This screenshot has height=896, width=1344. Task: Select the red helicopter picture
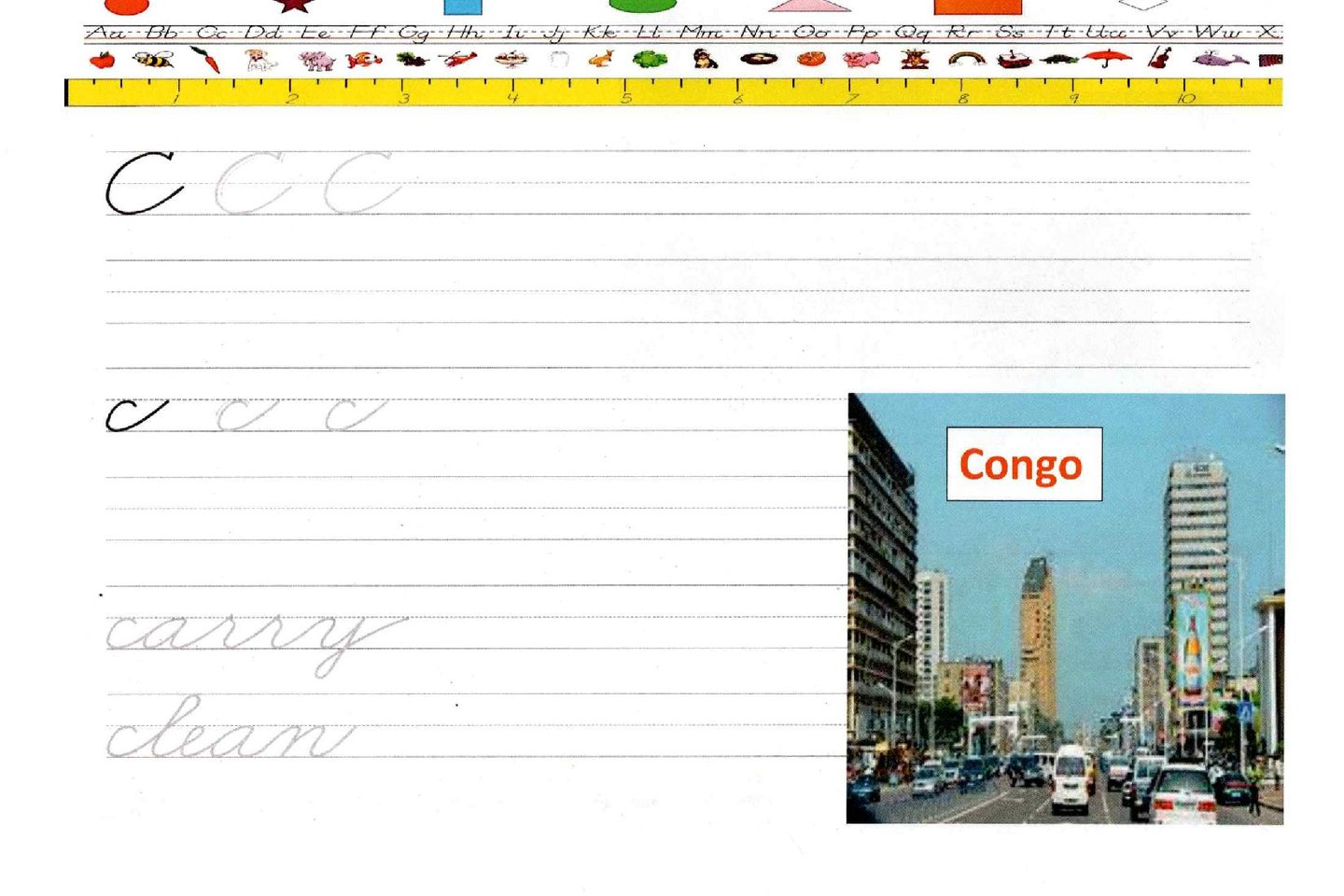457,60
